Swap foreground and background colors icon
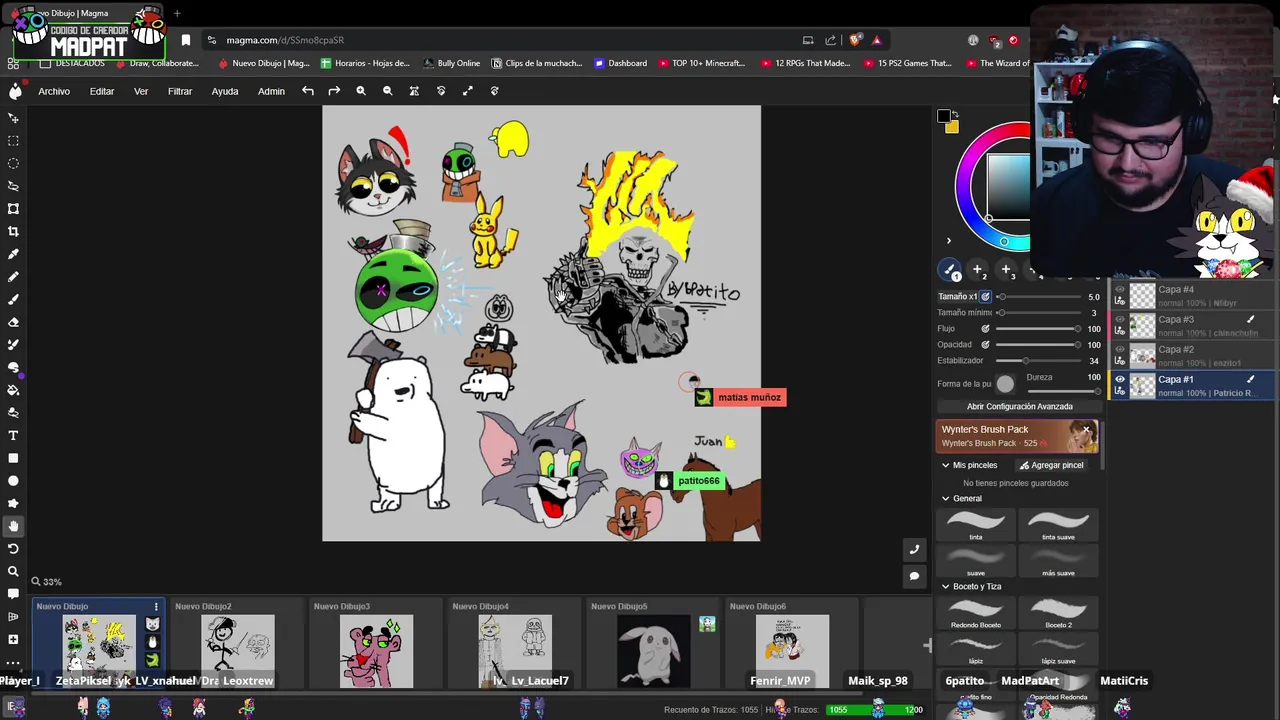The width and height of the screenshot is (1280, 720). pyautogui.click(x=954, y=113)
